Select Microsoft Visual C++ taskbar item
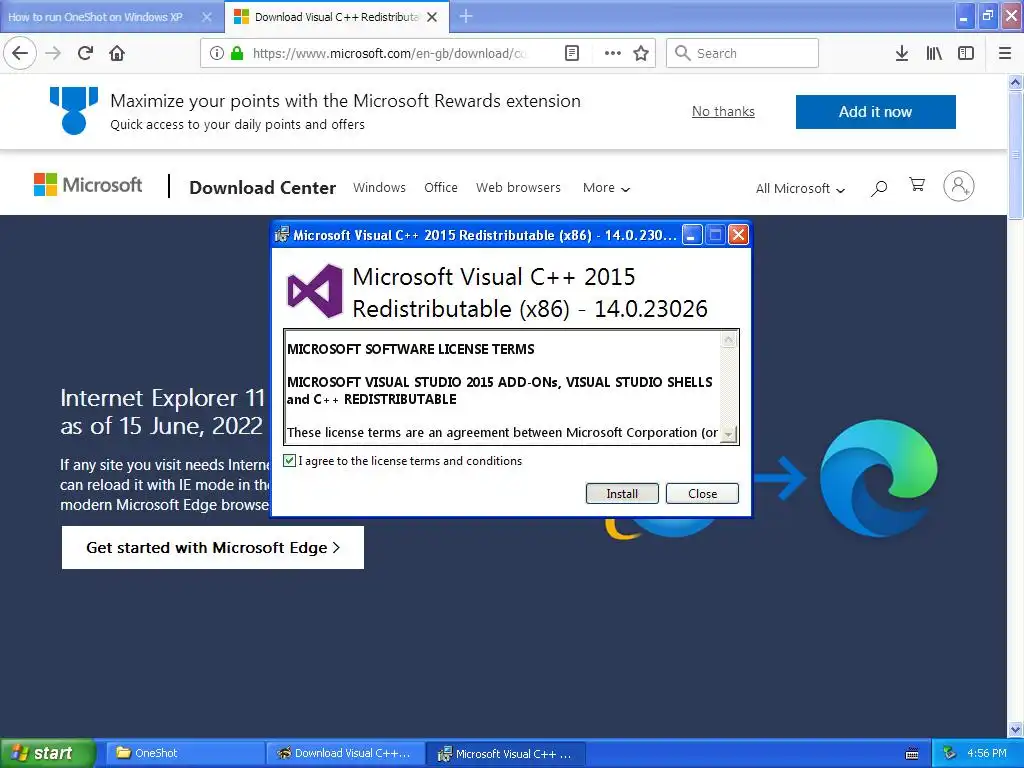 click(505, 754)
